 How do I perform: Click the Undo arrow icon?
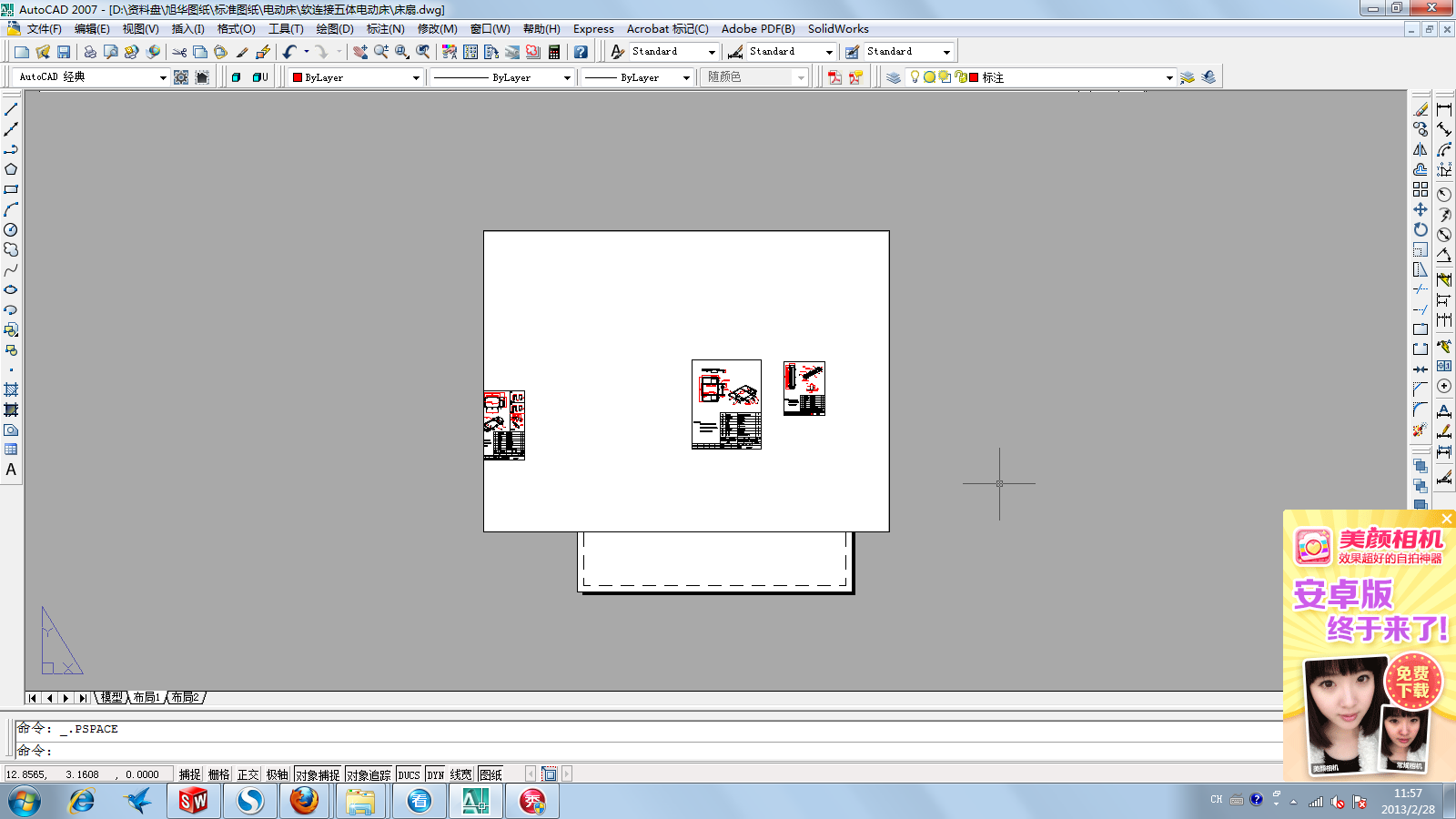coord(289,52)
